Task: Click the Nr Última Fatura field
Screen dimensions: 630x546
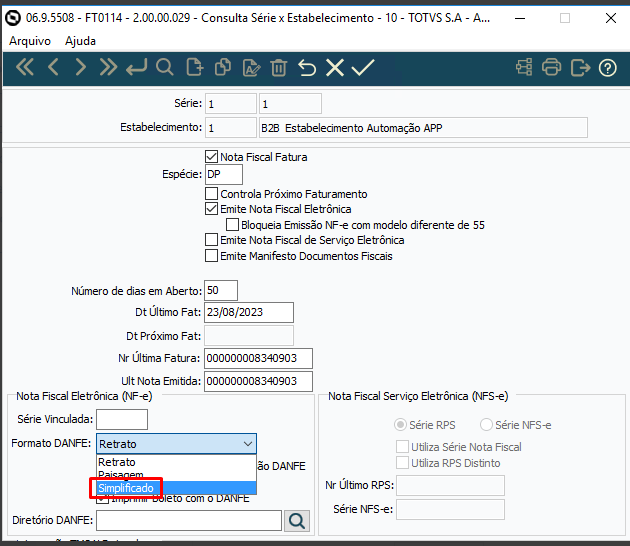Action: pyautogui.click(x=258, y=358)
